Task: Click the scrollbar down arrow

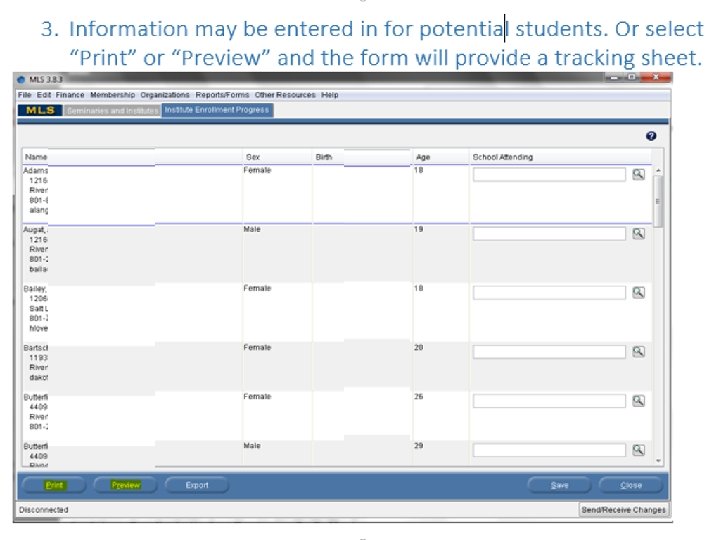Action: click(658, 461)
